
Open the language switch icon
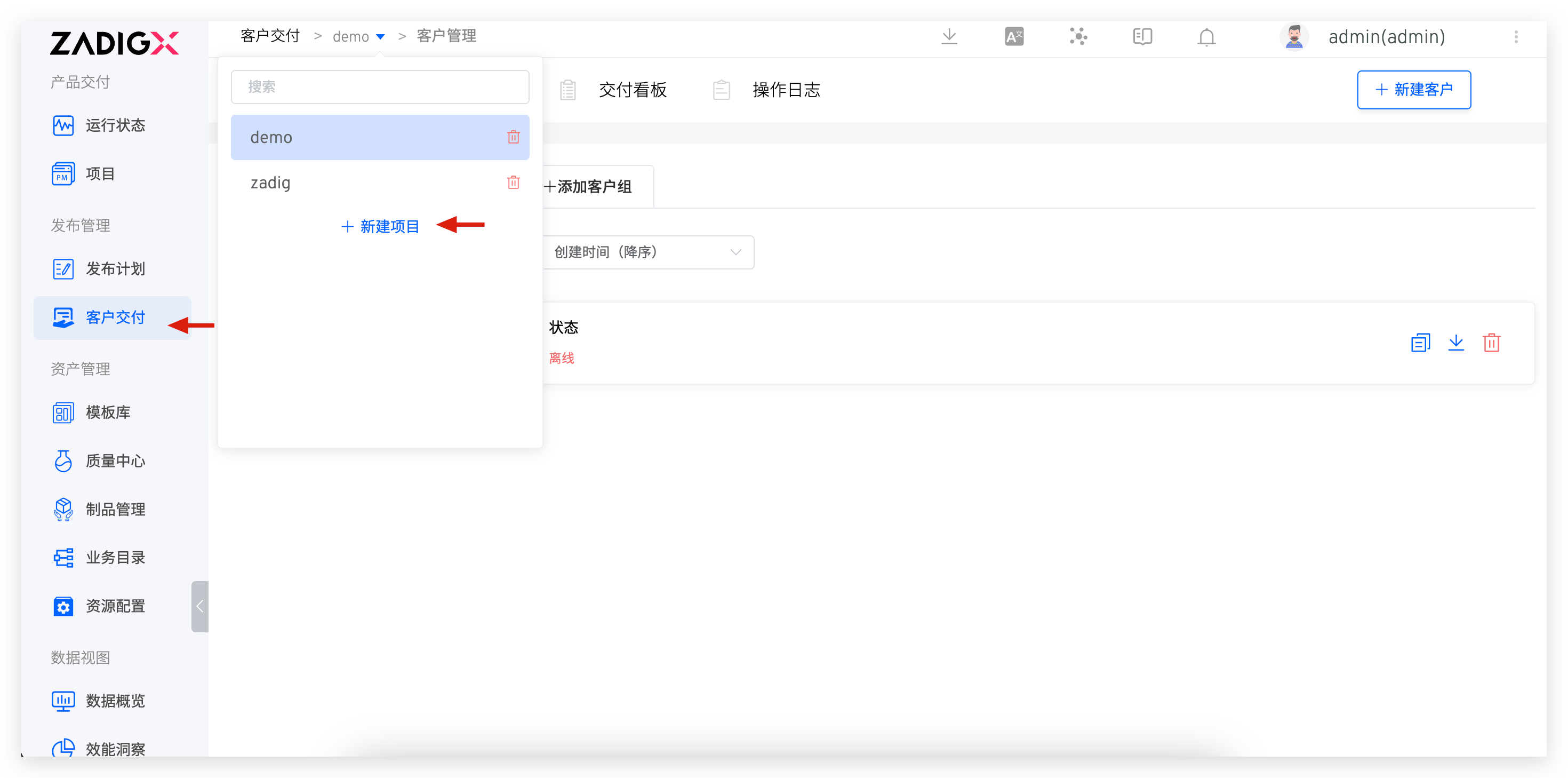[x=1013, y=37]
